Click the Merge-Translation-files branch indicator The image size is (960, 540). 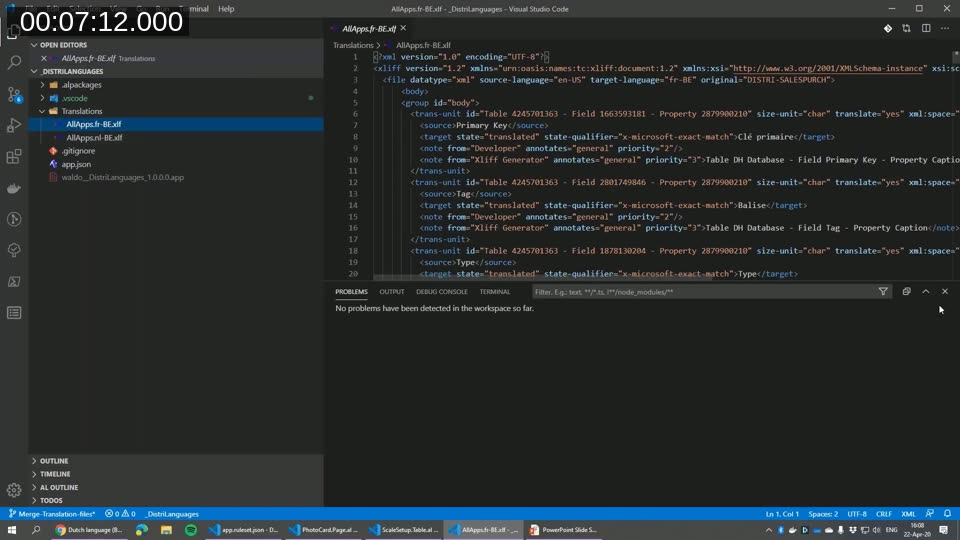(52, 514)
